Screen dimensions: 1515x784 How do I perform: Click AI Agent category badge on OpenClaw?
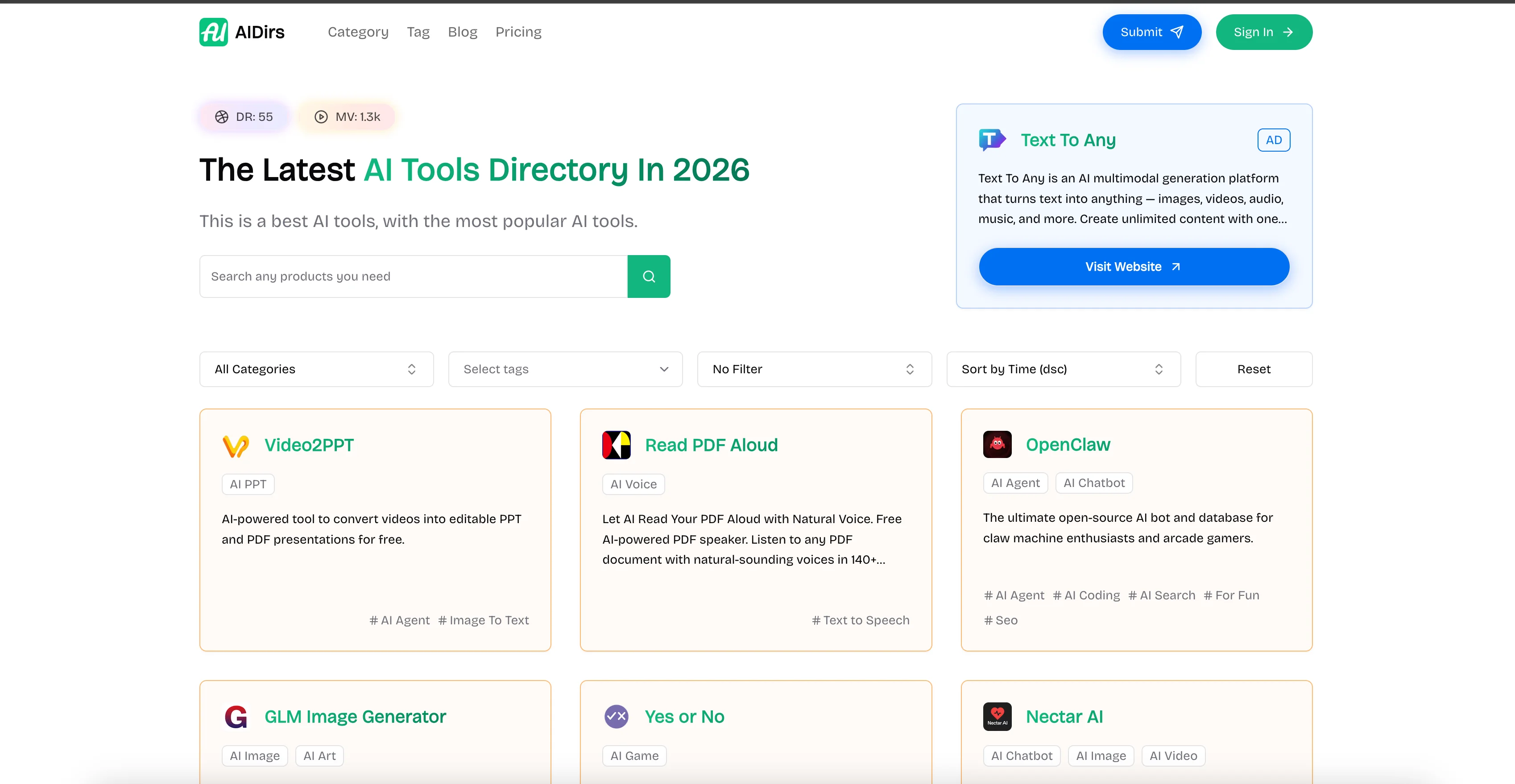click(1015, 483)
